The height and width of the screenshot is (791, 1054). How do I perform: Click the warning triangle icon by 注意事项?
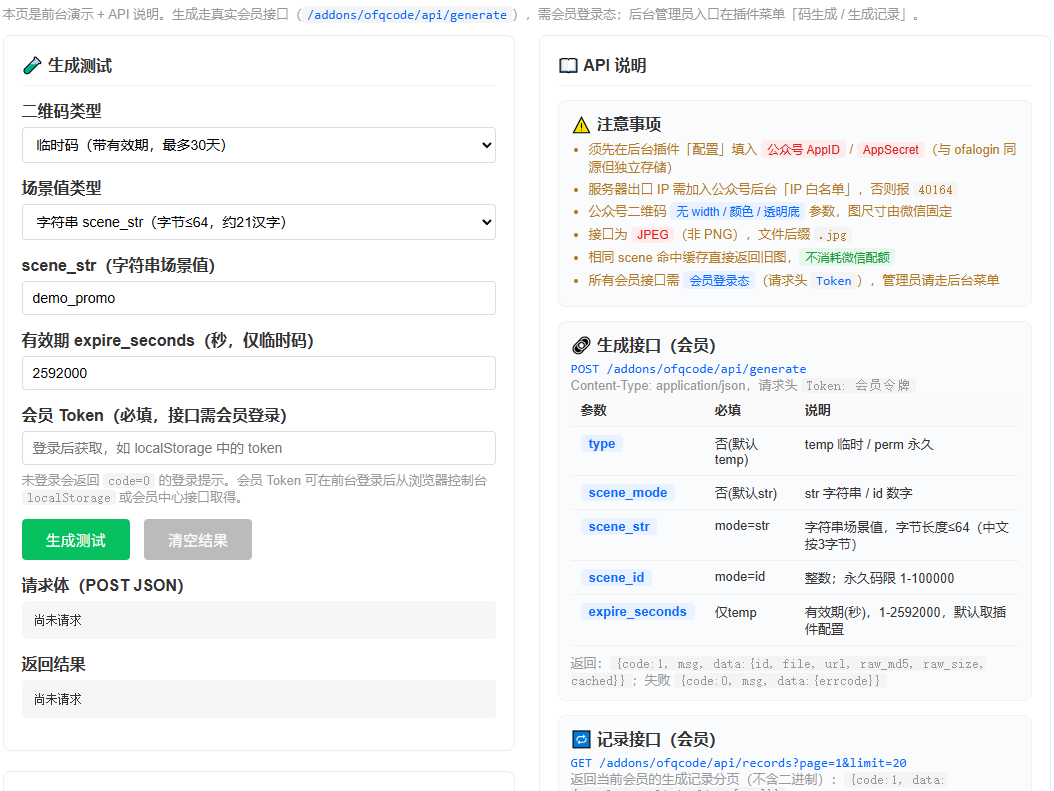pyautogui.click(x=581, y=124)
